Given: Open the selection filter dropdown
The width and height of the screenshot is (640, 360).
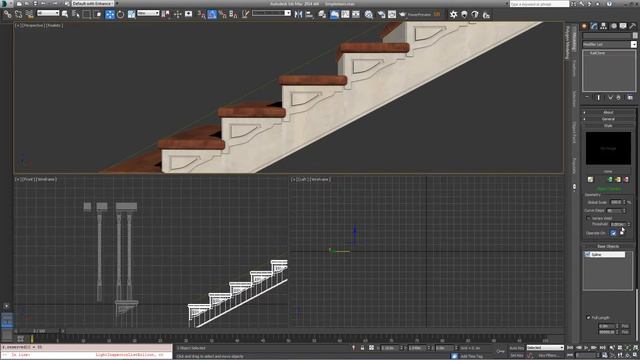Looking at the screenshot, I should (48, 13).
